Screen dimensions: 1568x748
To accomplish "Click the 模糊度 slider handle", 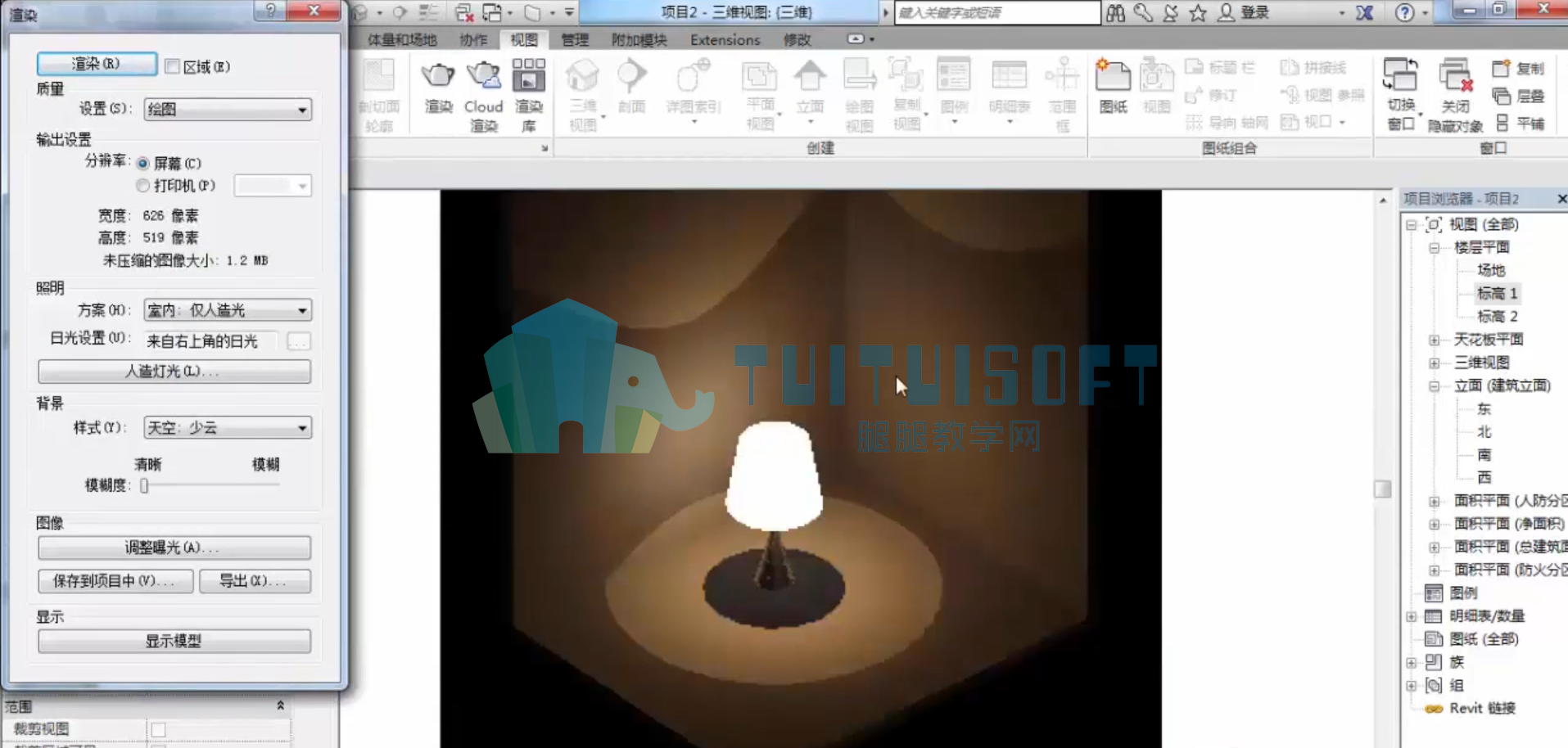I will 144,486.
